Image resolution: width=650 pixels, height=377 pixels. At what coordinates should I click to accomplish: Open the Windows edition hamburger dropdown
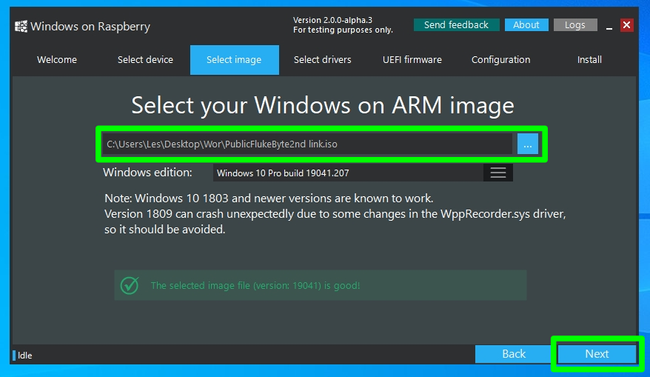(498, 173)
